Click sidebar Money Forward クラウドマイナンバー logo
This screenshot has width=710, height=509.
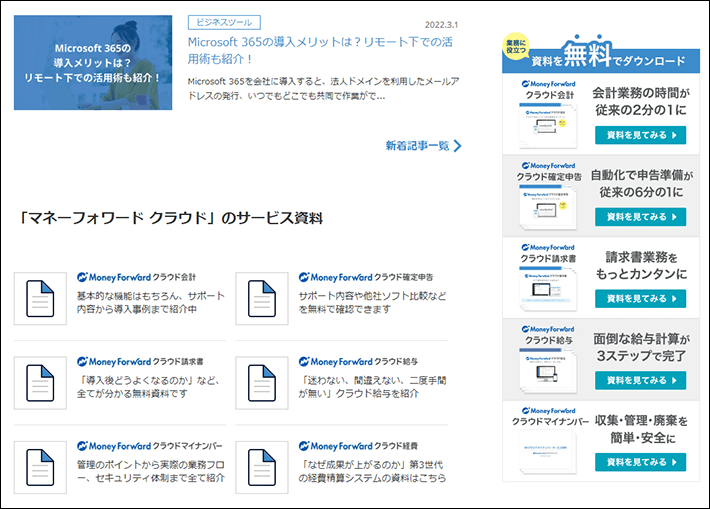(x=550, y=416)
